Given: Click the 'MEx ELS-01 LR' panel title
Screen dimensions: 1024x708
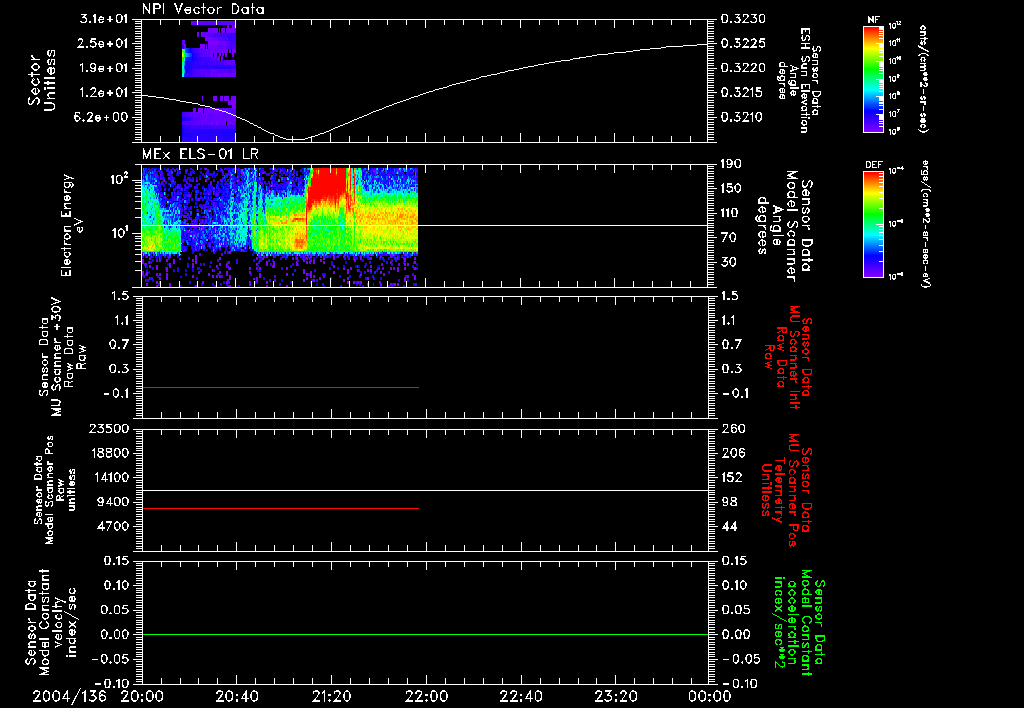Looking at the screenshot, I should pyautogui.click(x=200, y=154).
